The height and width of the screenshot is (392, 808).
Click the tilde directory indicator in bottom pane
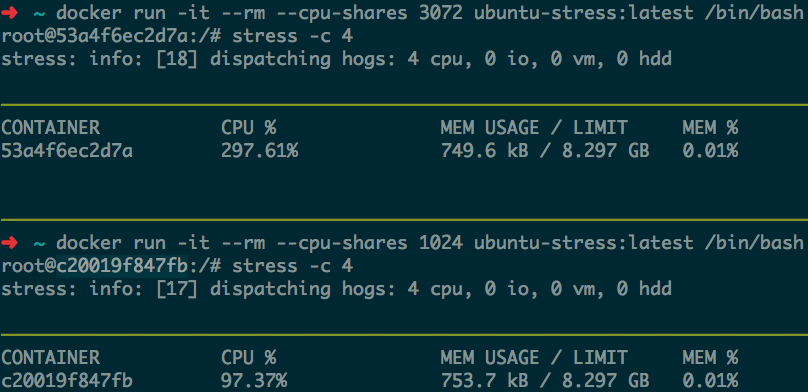pos(39,243)
